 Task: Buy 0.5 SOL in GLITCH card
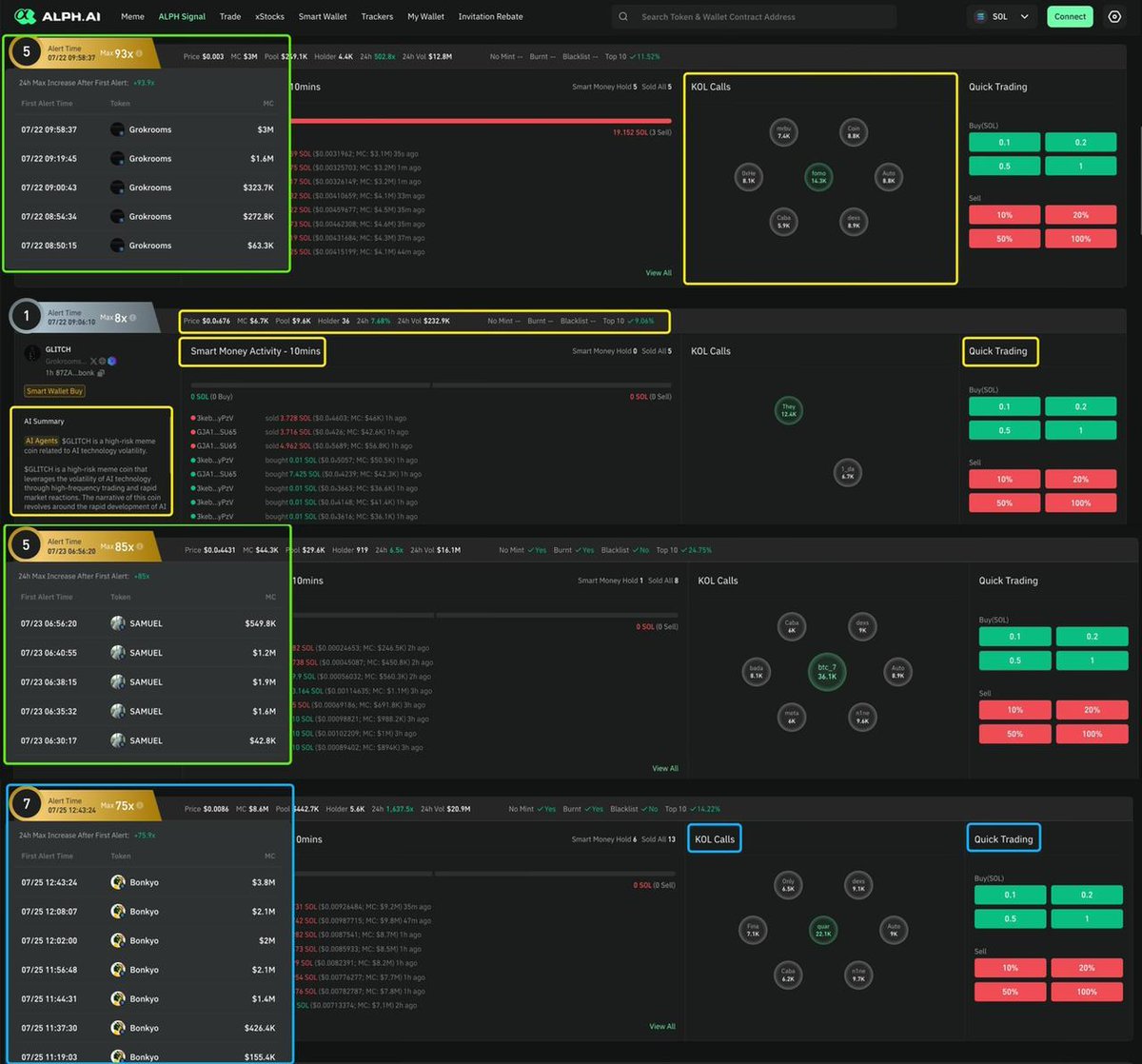pos(1004,430)
